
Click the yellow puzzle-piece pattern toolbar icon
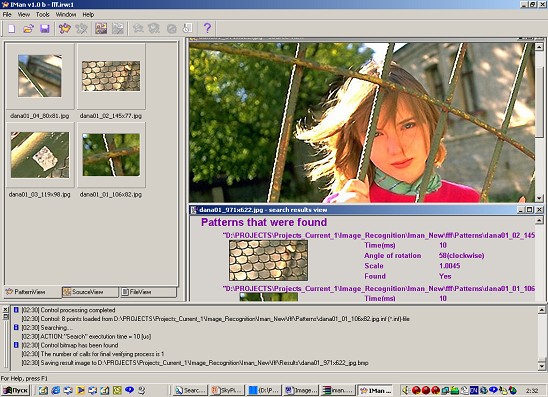(x=65, y=29)
